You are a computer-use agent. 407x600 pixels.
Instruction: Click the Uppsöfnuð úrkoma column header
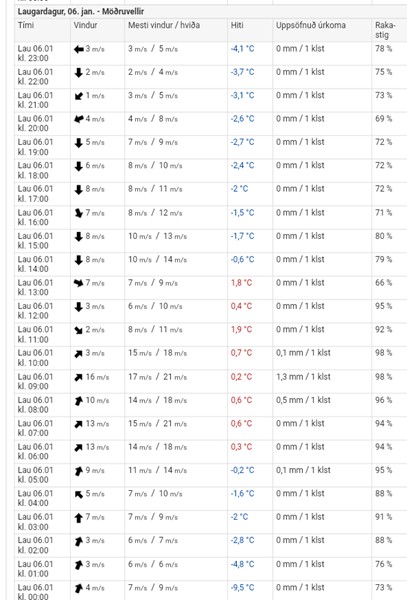tap(311, 25)
